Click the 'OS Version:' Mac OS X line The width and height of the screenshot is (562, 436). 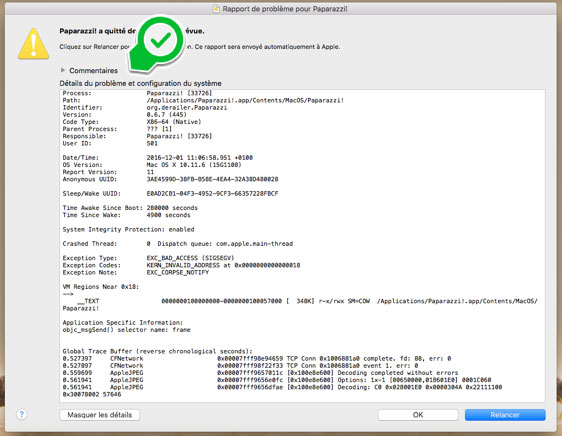[x=152, y=165]
